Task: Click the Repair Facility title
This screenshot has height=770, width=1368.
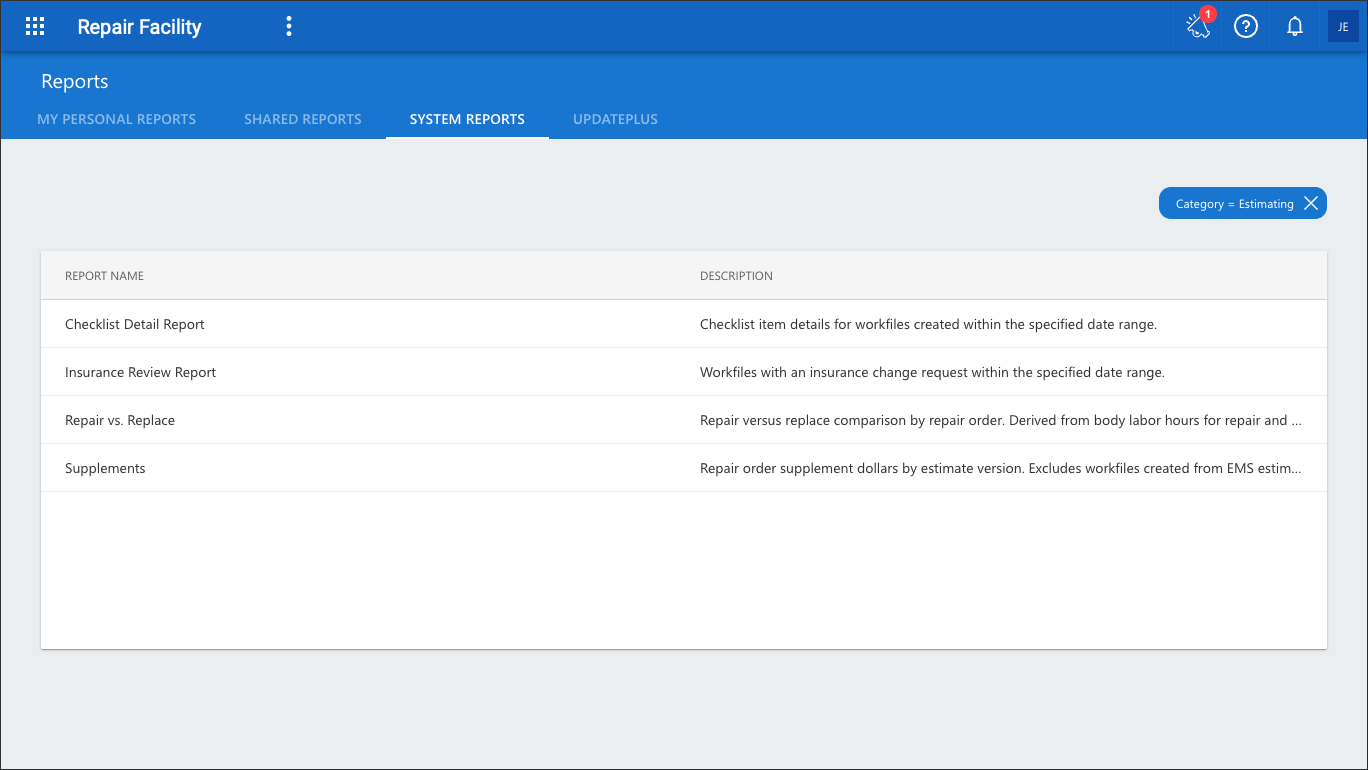Action: point(140,27)
